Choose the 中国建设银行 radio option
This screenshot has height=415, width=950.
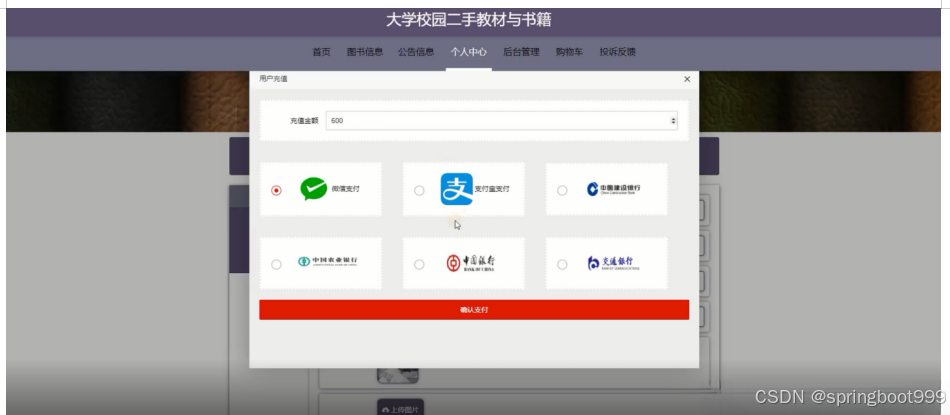click(562, 190)
